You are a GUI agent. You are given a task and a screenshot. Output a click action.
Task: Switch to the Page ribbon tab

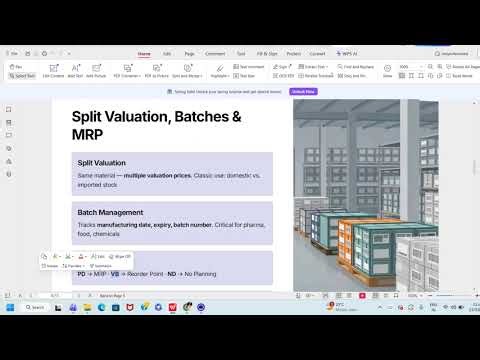click(x=189, y=54)
